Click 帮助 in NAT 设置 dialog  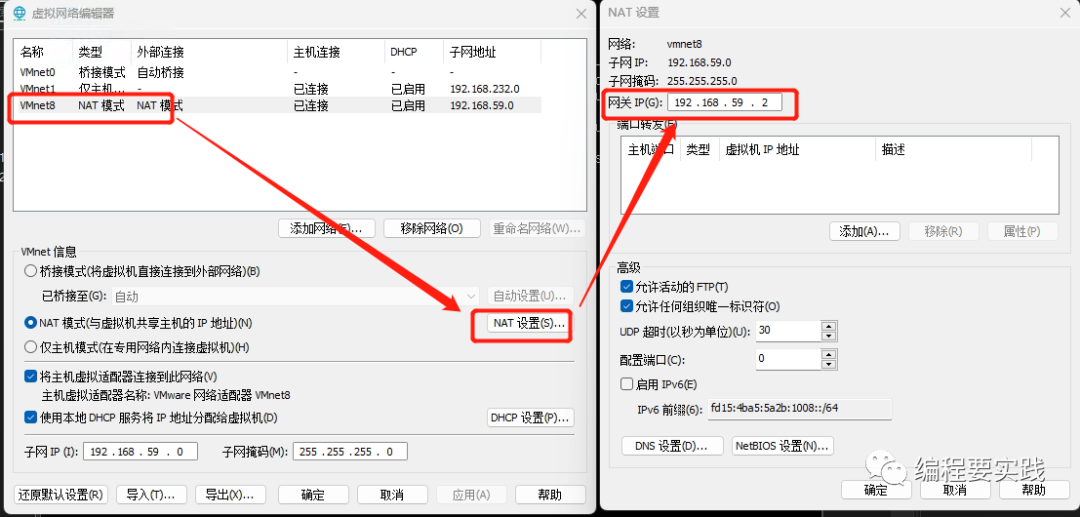pos(1033,490)
